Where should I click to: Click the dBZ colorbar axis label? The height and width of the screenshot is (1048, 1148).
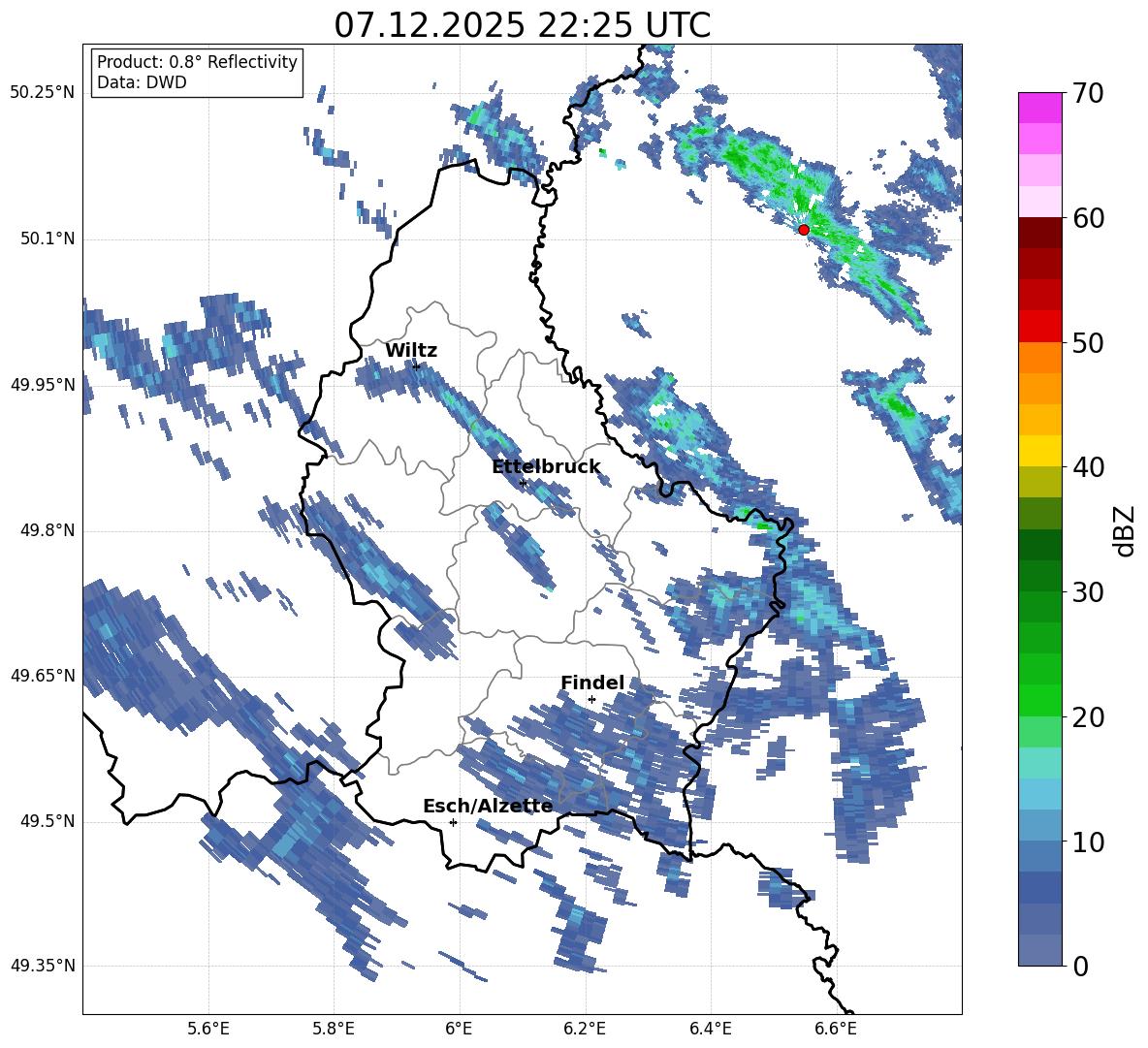(1126, 530)
